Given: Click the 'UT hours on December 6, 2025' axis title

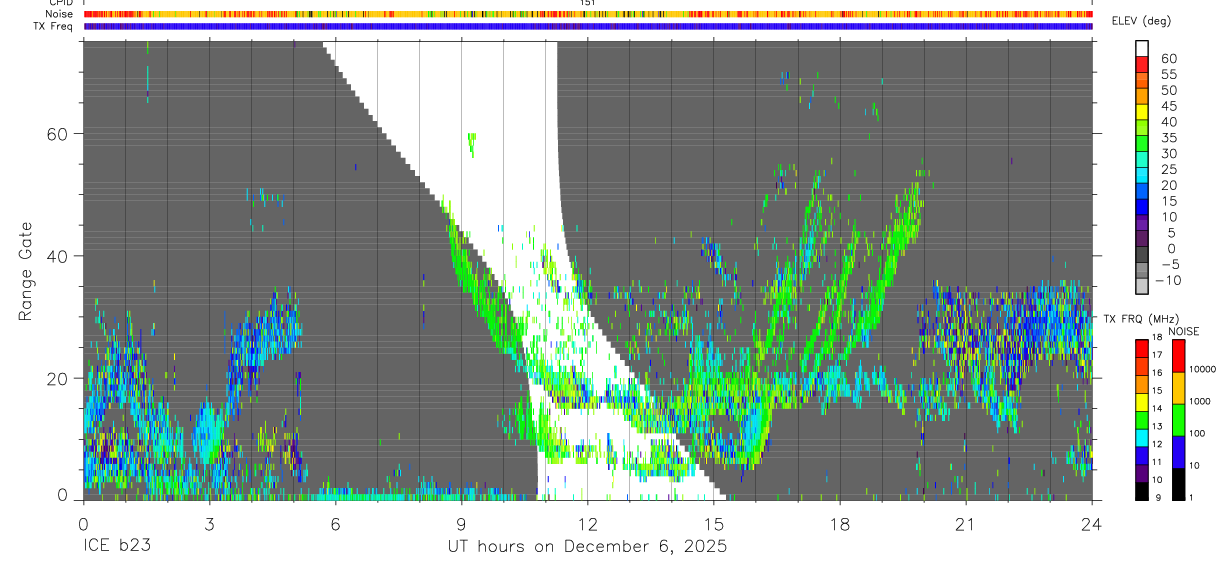Looking at the screenshot, I should tap(587, 547).
